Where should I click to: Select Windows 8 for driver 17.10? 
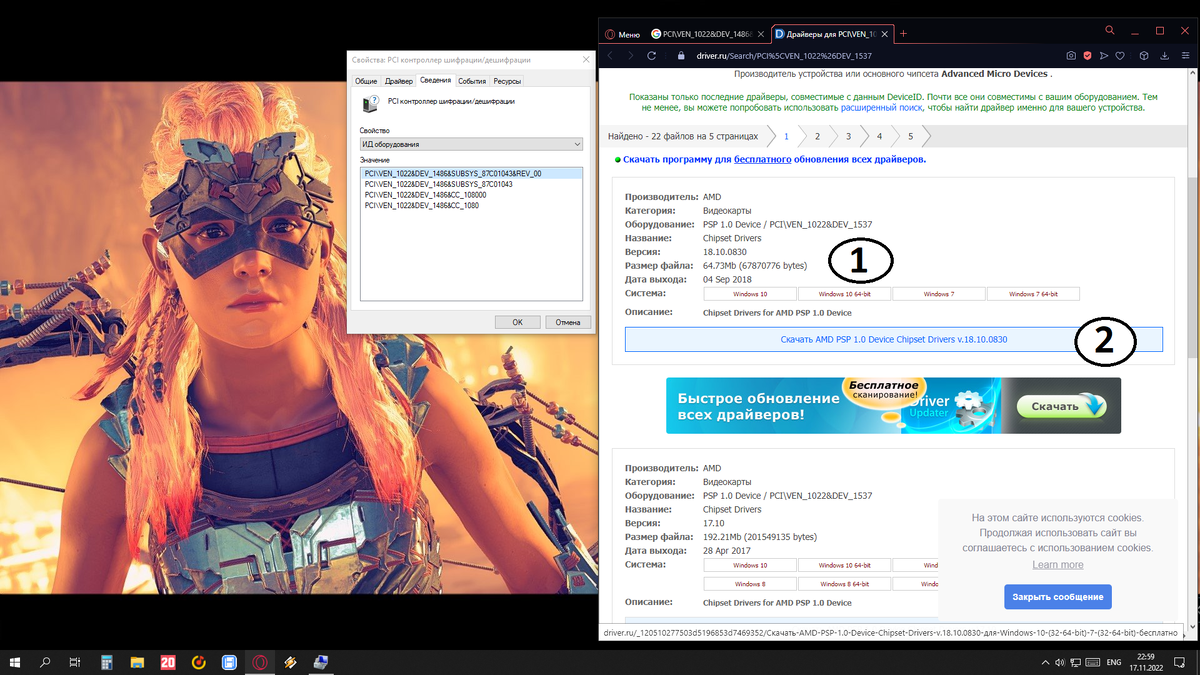click(x=750, y=584)
